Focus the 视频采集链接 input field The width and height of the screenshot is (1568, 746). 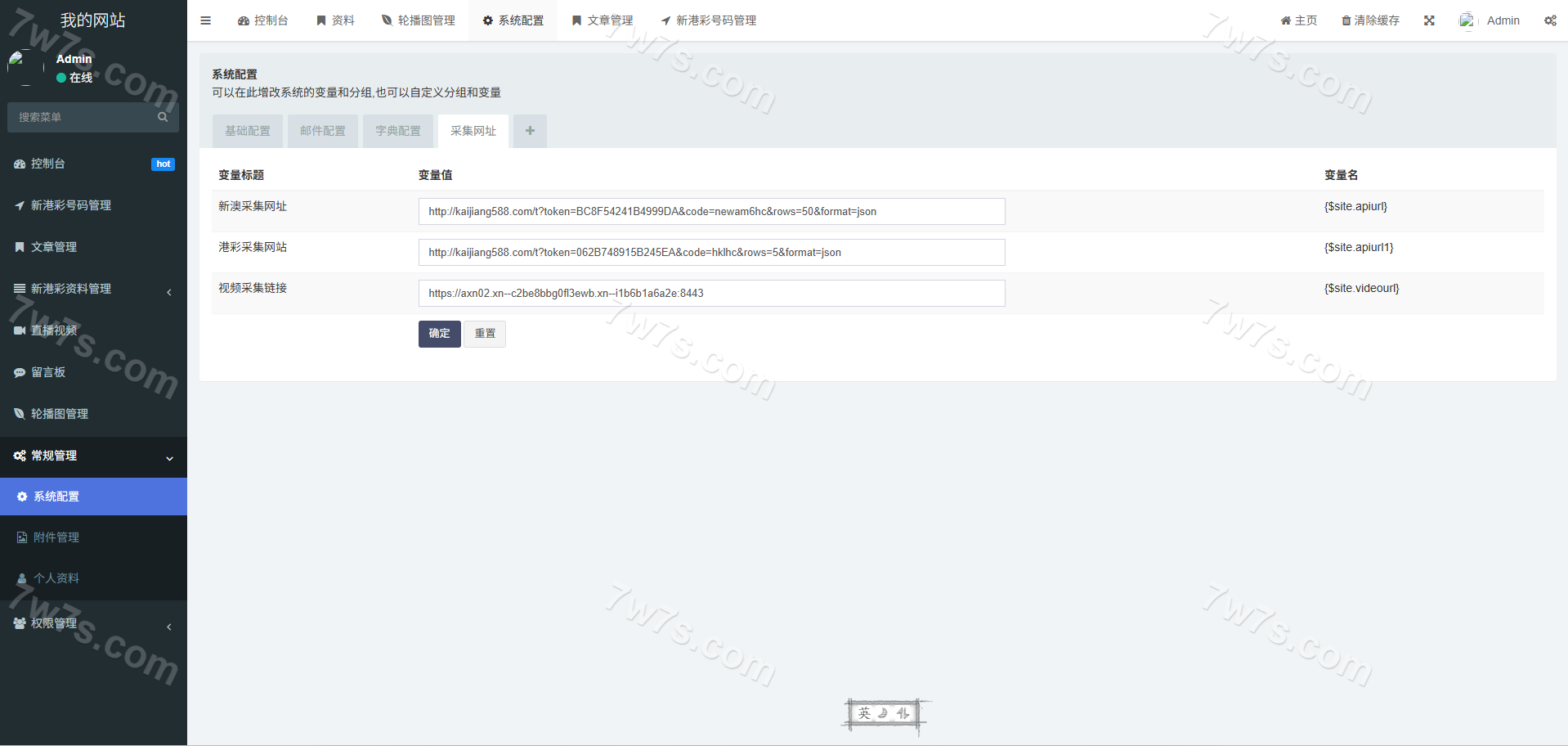(711, 293)
